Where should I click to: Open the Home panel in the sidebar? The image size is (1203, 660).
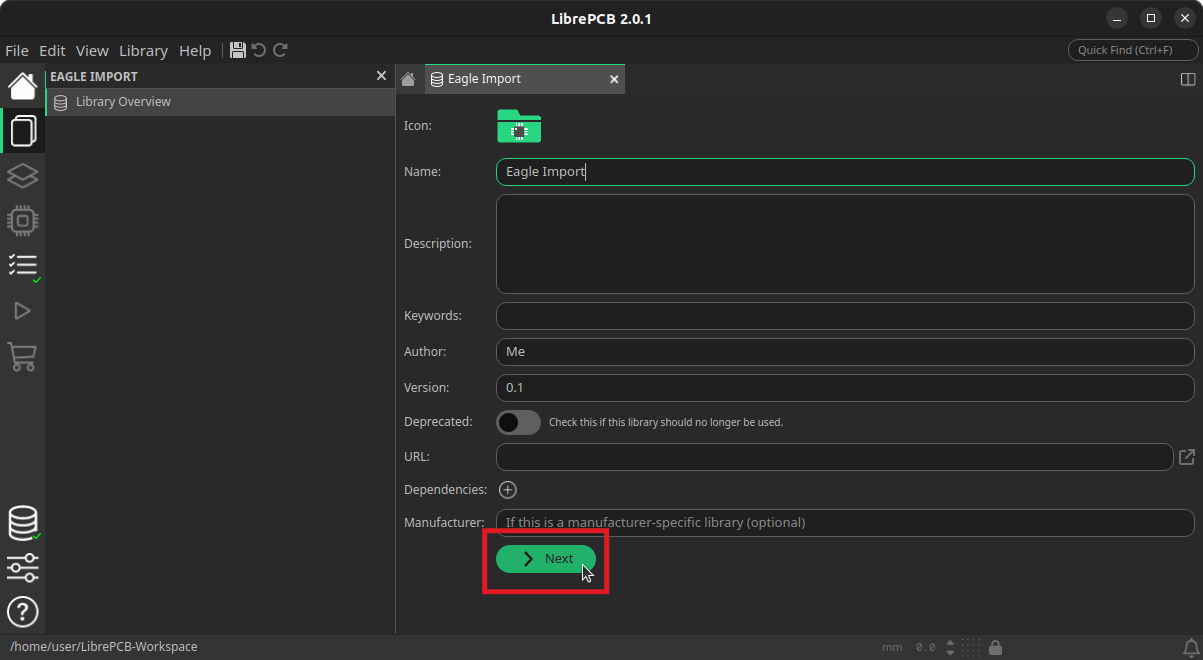[x=23, y=87]
